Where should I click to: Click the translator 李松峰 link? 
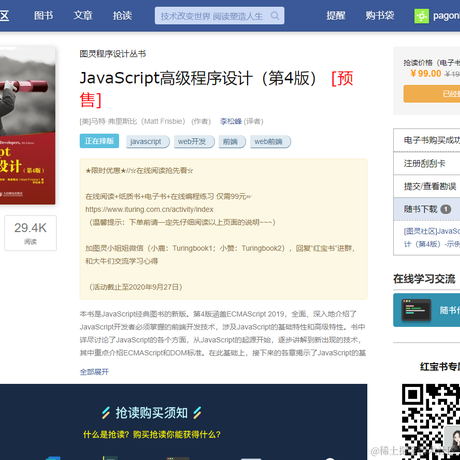231,121
